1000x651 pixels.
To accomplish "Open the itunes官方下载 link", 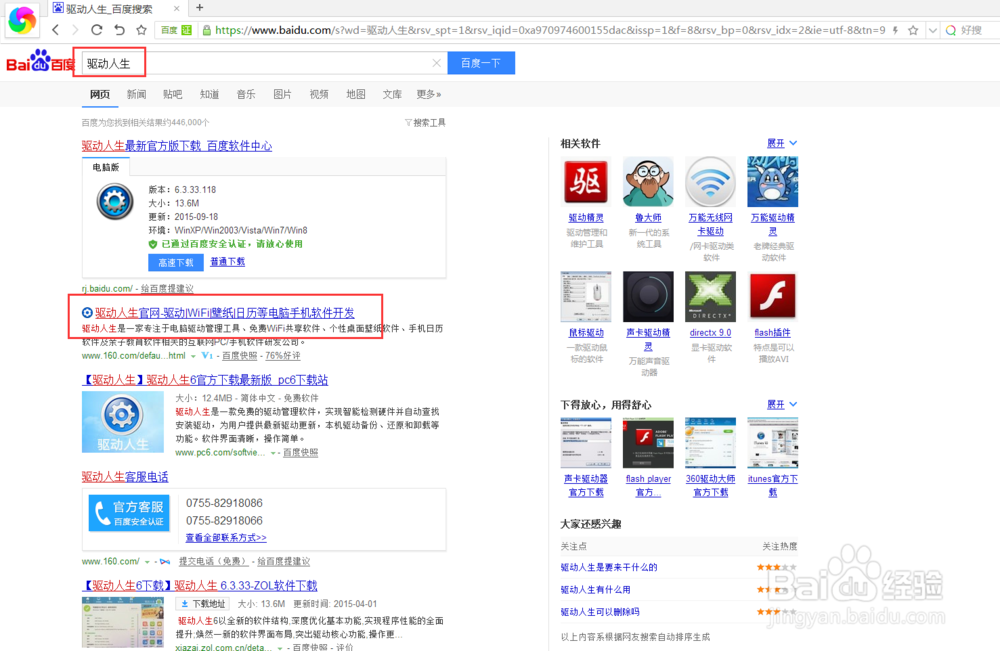I will coord(773,485).
